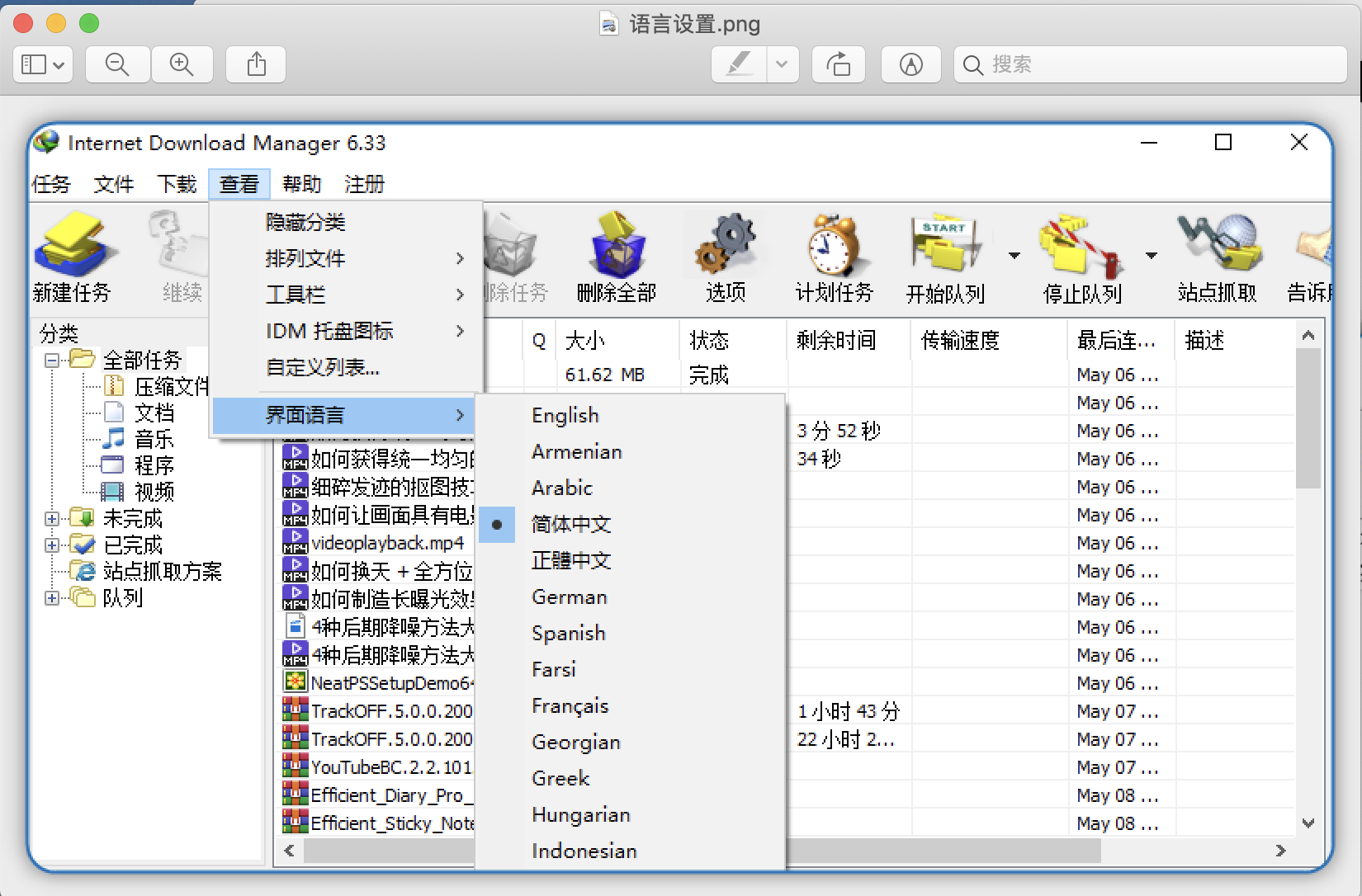The width and height of the screenshot is (1362, 896).
Task: Click the 61.62 MB size cell
Action: click(604, 375)
